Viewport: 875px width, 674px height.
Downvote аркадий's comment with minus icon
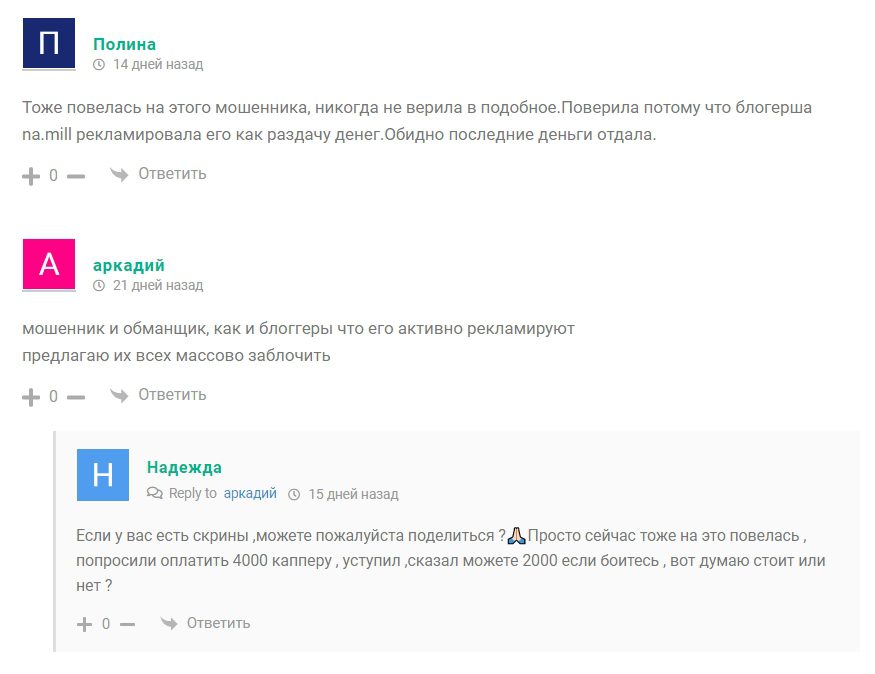click(76, 397)
